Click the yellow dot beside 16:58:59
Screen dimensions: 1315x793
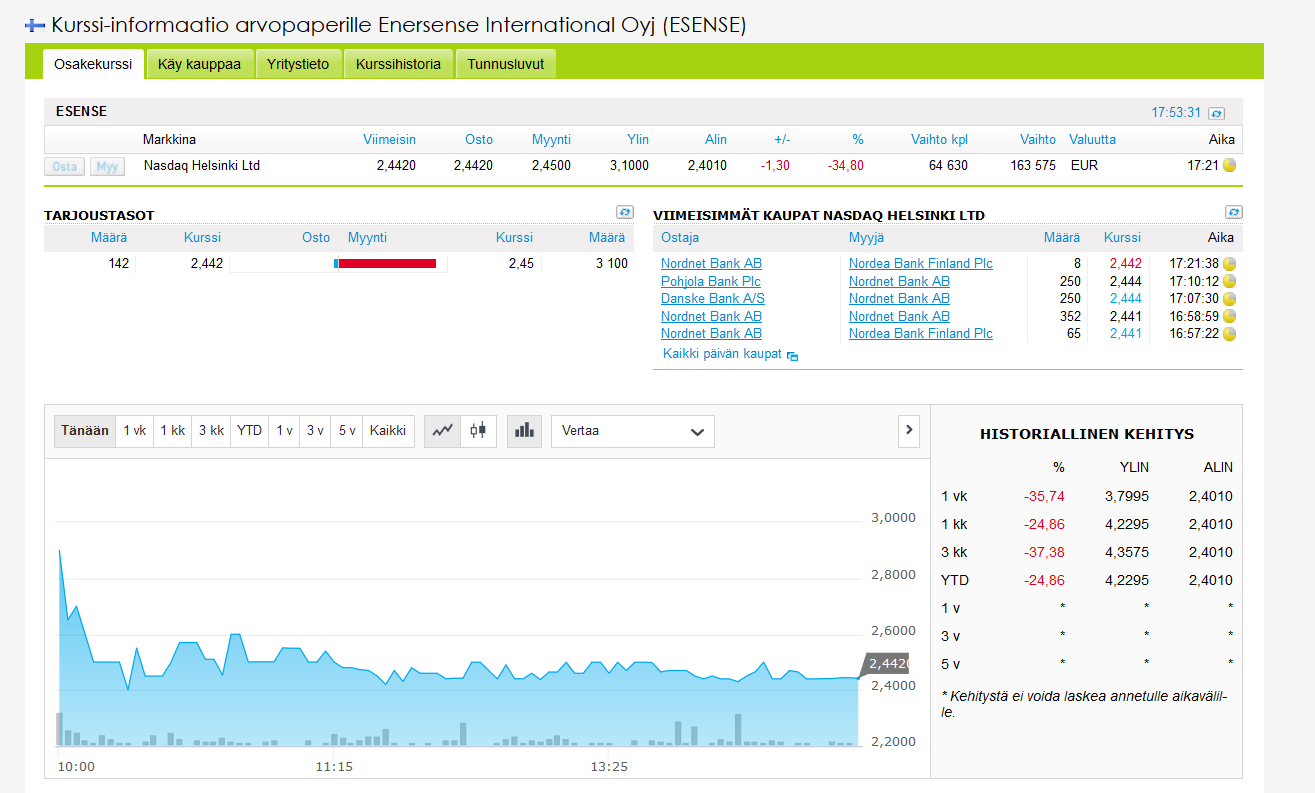click(1229, 316)
